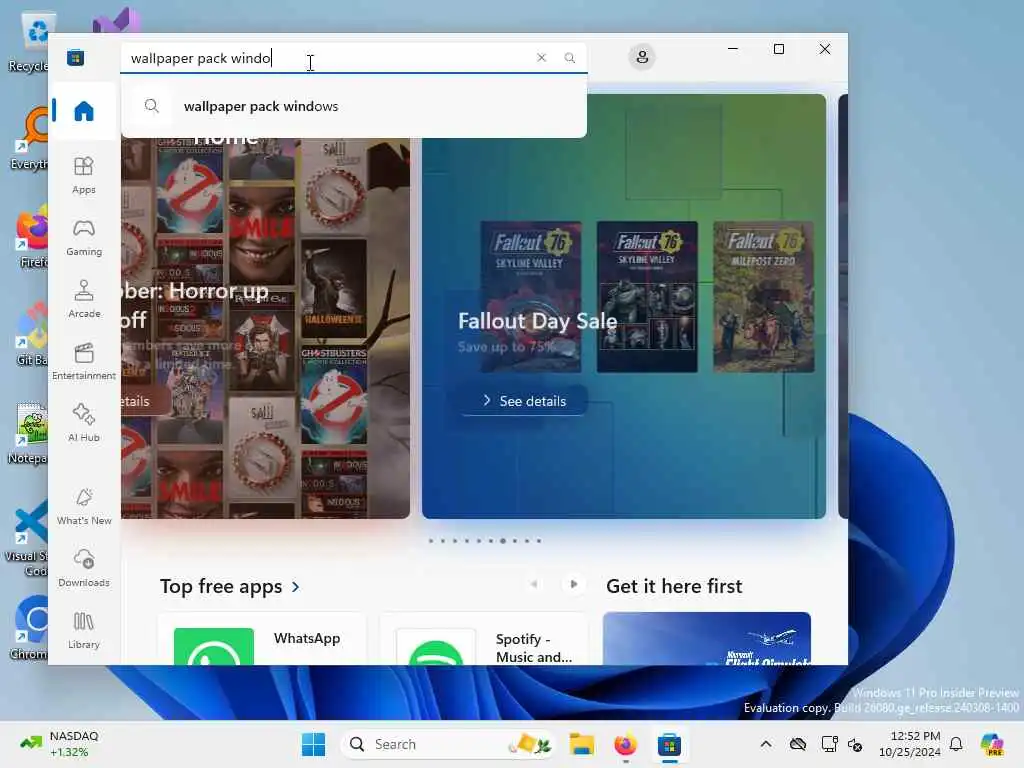Click the magnifier search button in box
Image resolution: width=1024 pixels, height=768 pixels.
click(569, 57)
